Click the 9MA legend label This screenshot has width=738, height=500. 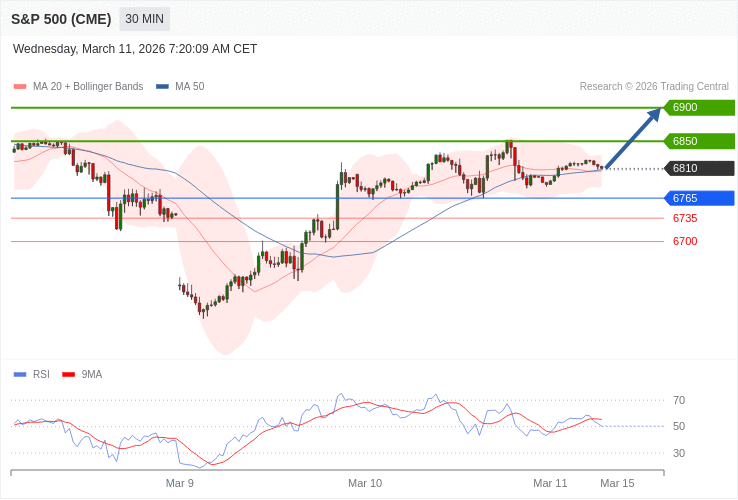click(x=92, y=375)
